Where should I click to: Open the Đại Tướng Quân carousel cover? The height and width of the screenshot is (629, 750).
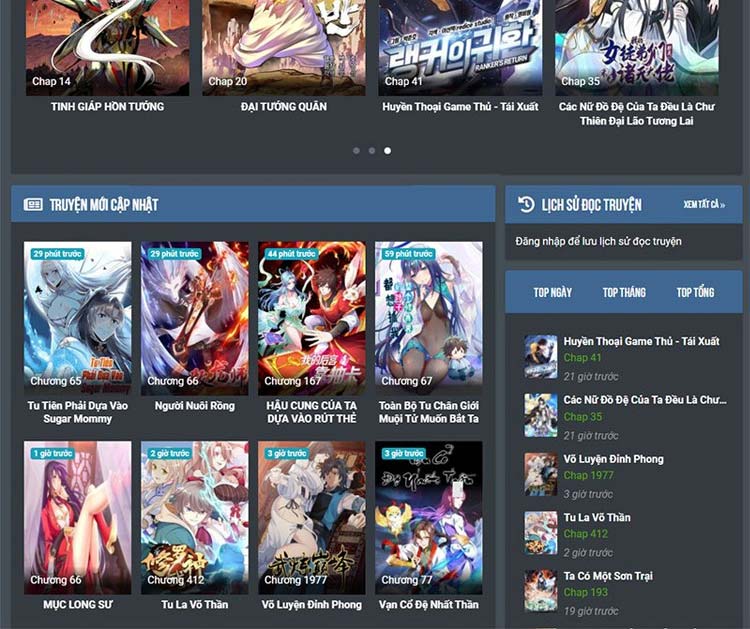coord(283,45)
